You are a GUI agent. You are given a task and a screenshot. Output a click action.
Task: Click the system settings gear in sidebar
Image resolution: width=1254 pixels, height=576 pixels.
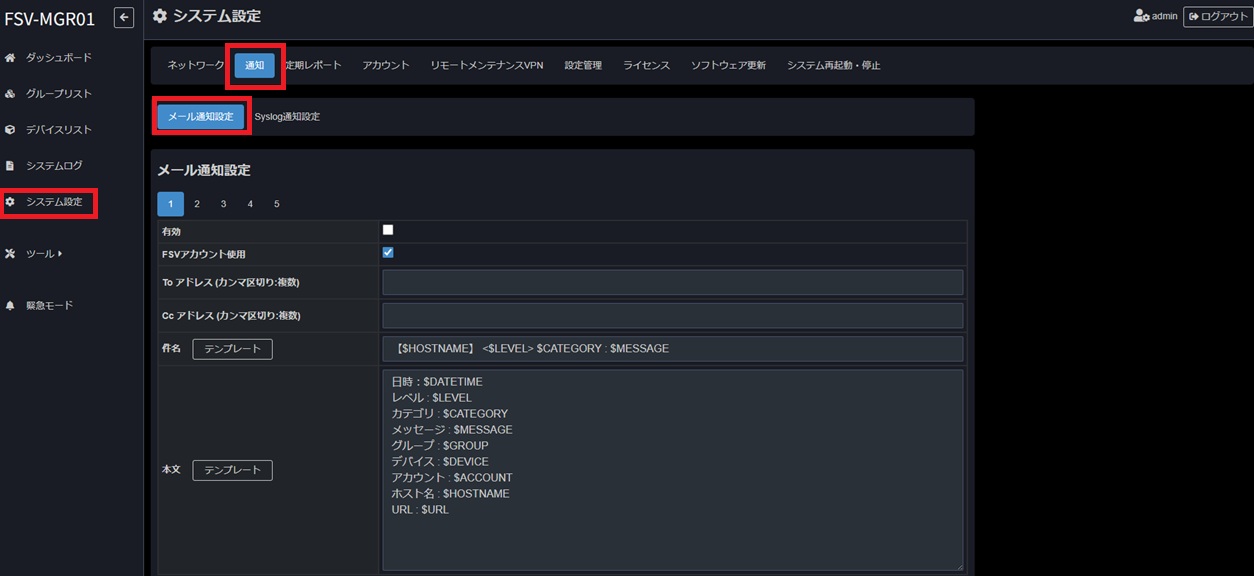click(x=10, y=202)
